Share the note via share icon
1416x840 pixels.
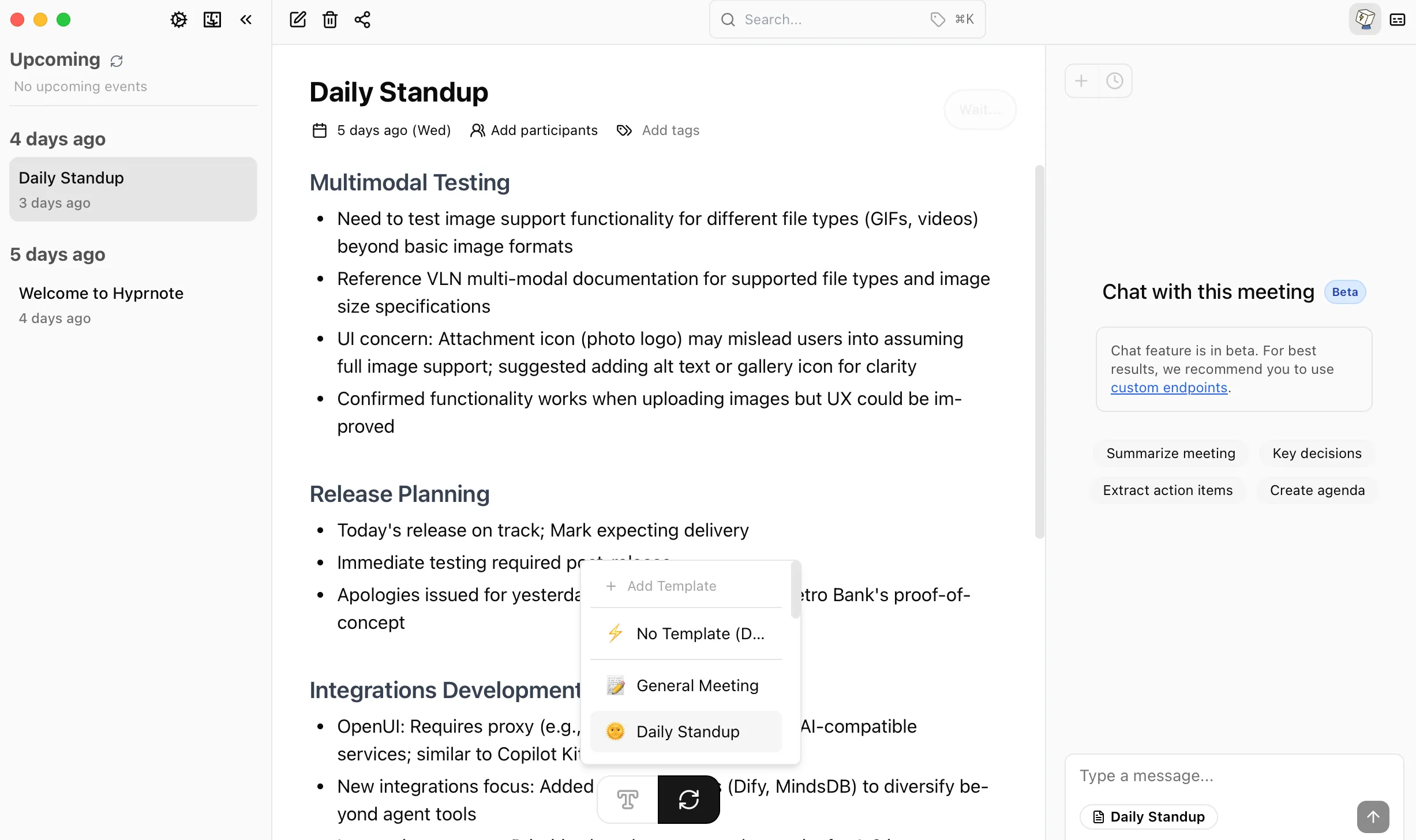(362, 20)
